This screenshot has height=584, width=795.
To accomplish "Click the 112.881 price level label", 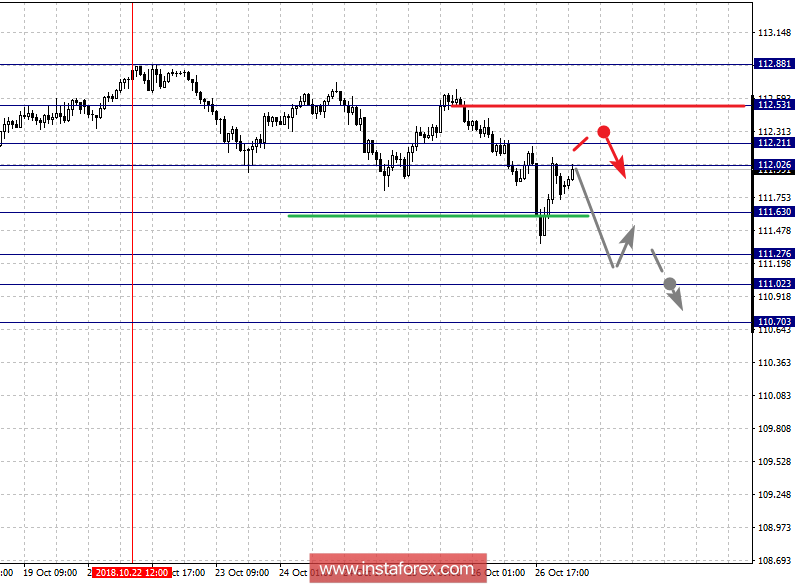I will coord(774,64).
